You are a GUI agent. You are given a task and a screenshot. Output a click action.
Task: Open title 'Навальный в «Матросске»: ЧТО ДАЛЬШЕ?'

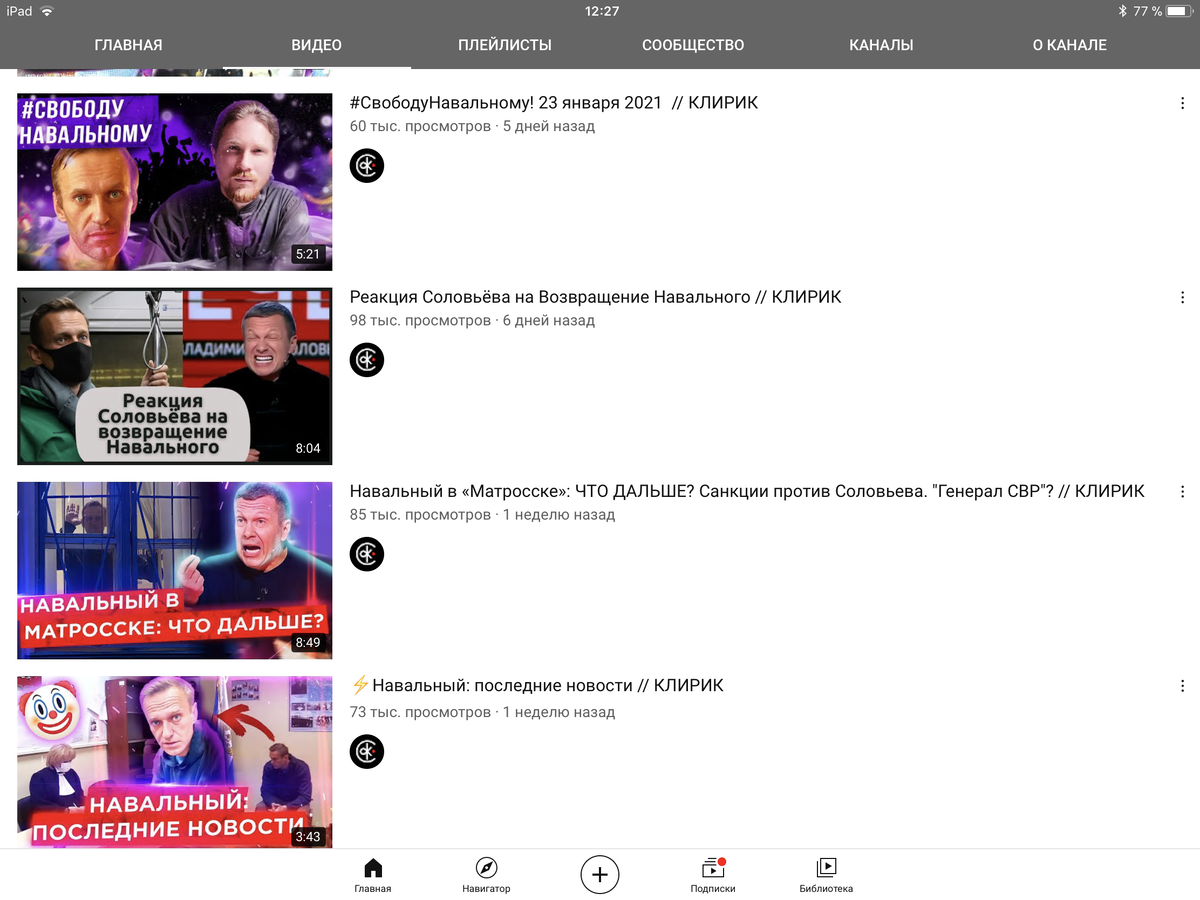(x=747, y=491)
